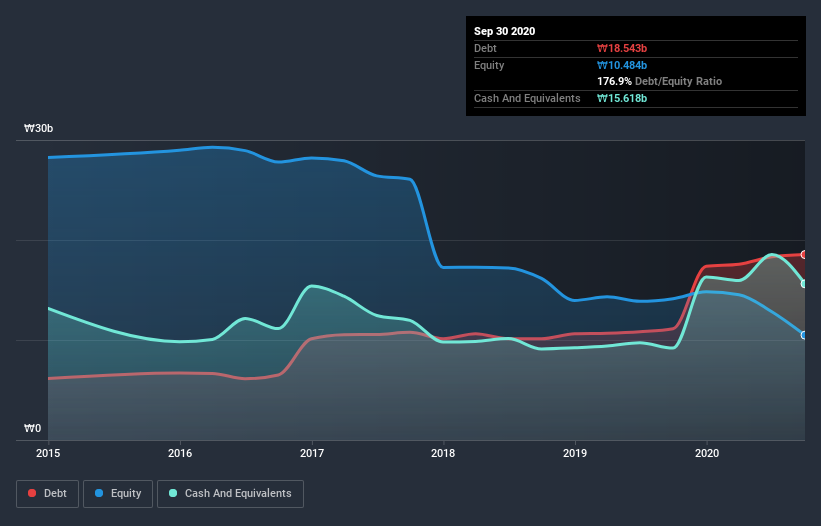Toggle the Equity series legend button

point(118,494)
